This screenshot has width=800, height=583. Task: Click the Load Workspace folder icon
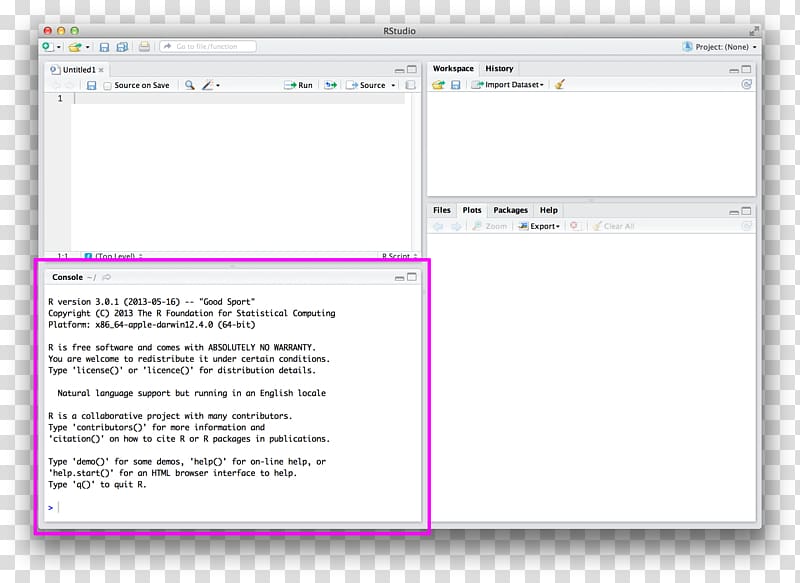click(x=438, y=85)
